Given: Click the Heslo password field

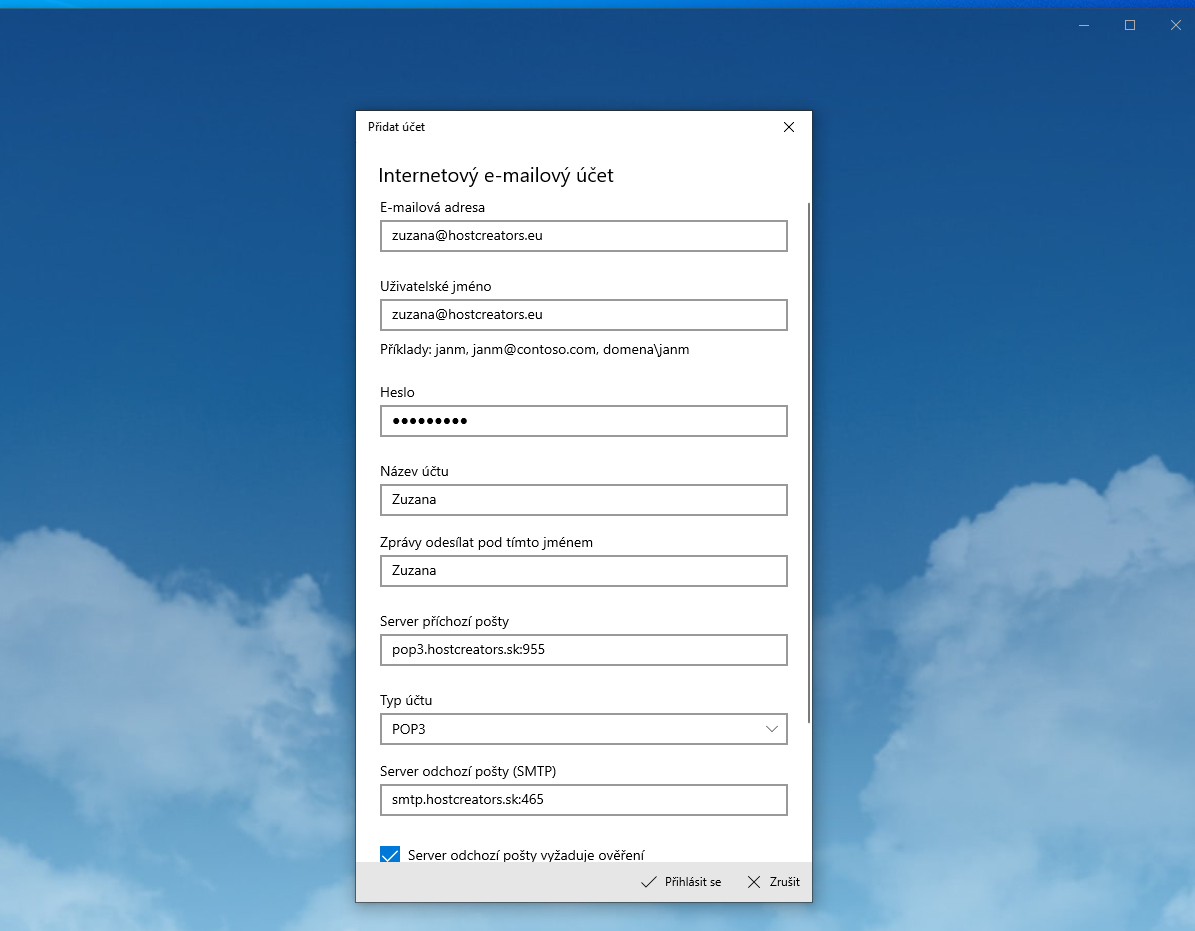Looking at the screenshot, I should 584,421.
